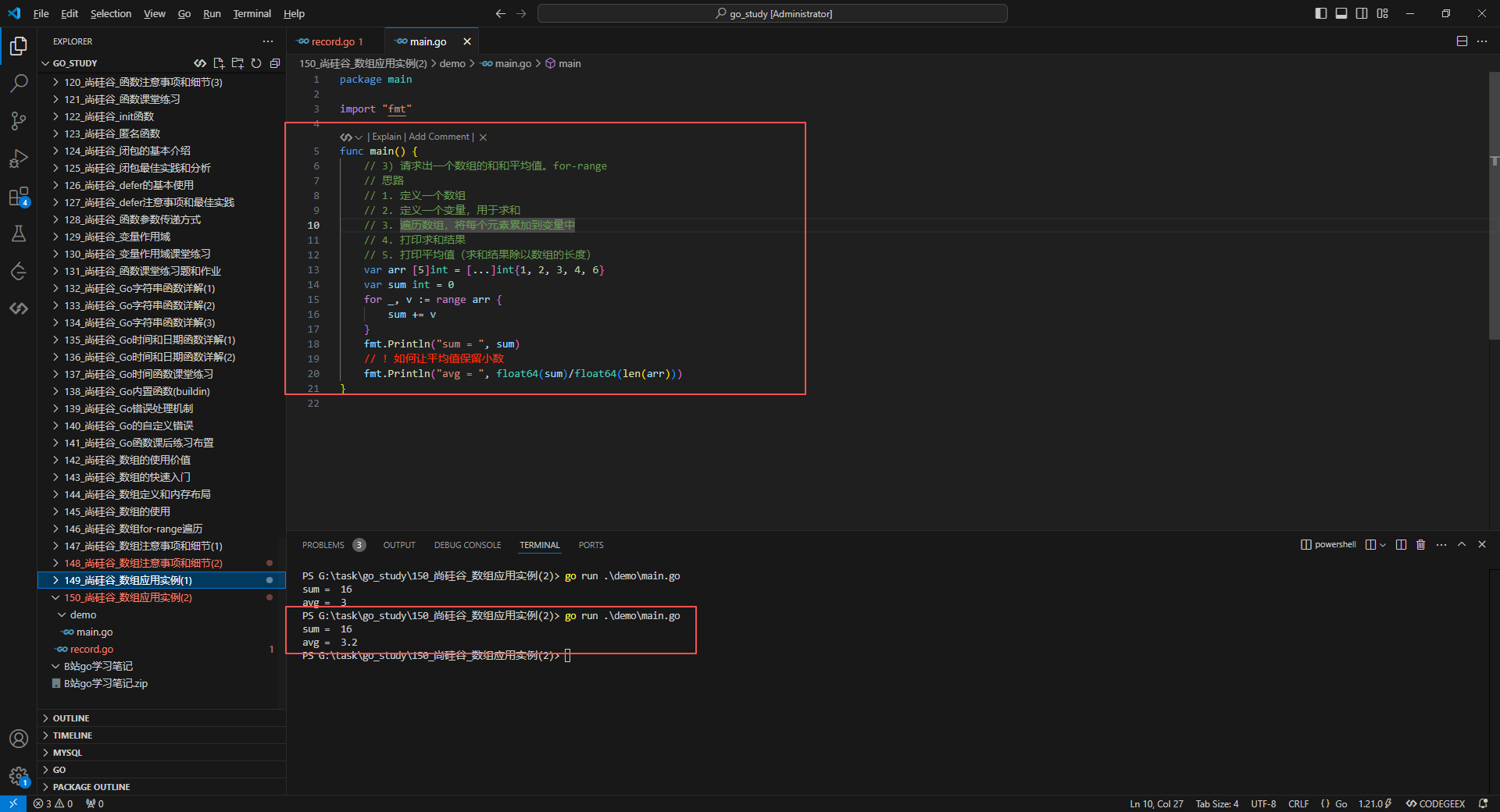Split the editor to the right
1500x812 pixels.
pos(1462,41)
